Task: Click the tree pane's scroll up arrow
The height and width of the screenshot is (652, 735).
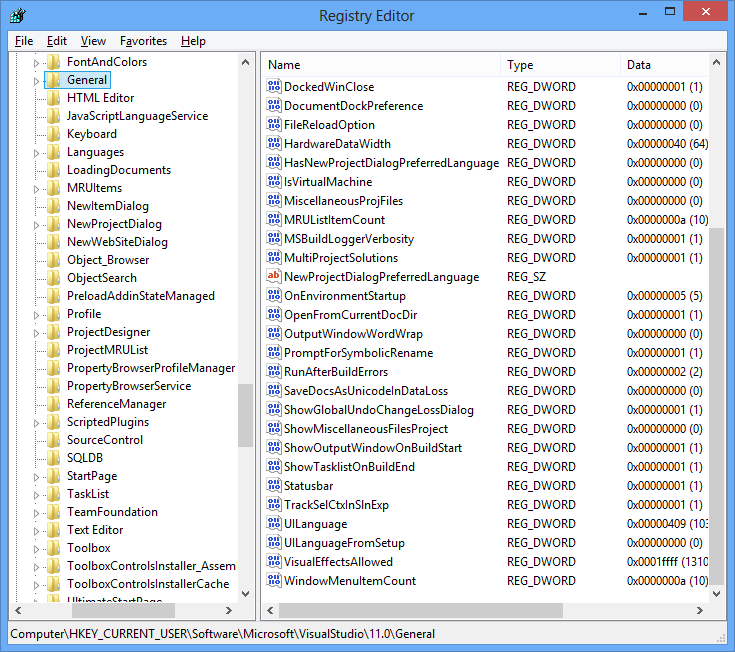Action: tap(245, 62)
